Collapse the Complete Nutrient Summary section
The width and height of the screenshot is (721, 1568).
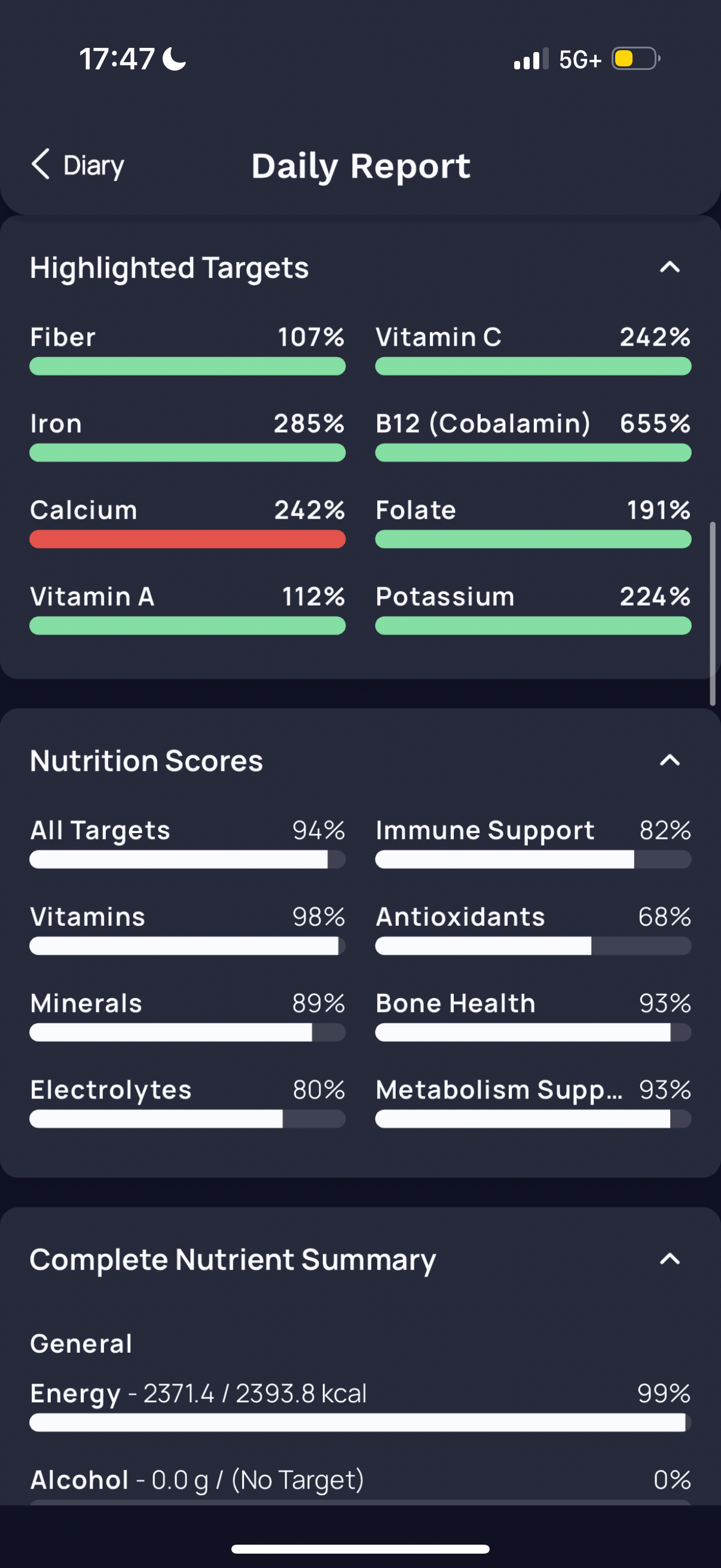coord(669,1259)
